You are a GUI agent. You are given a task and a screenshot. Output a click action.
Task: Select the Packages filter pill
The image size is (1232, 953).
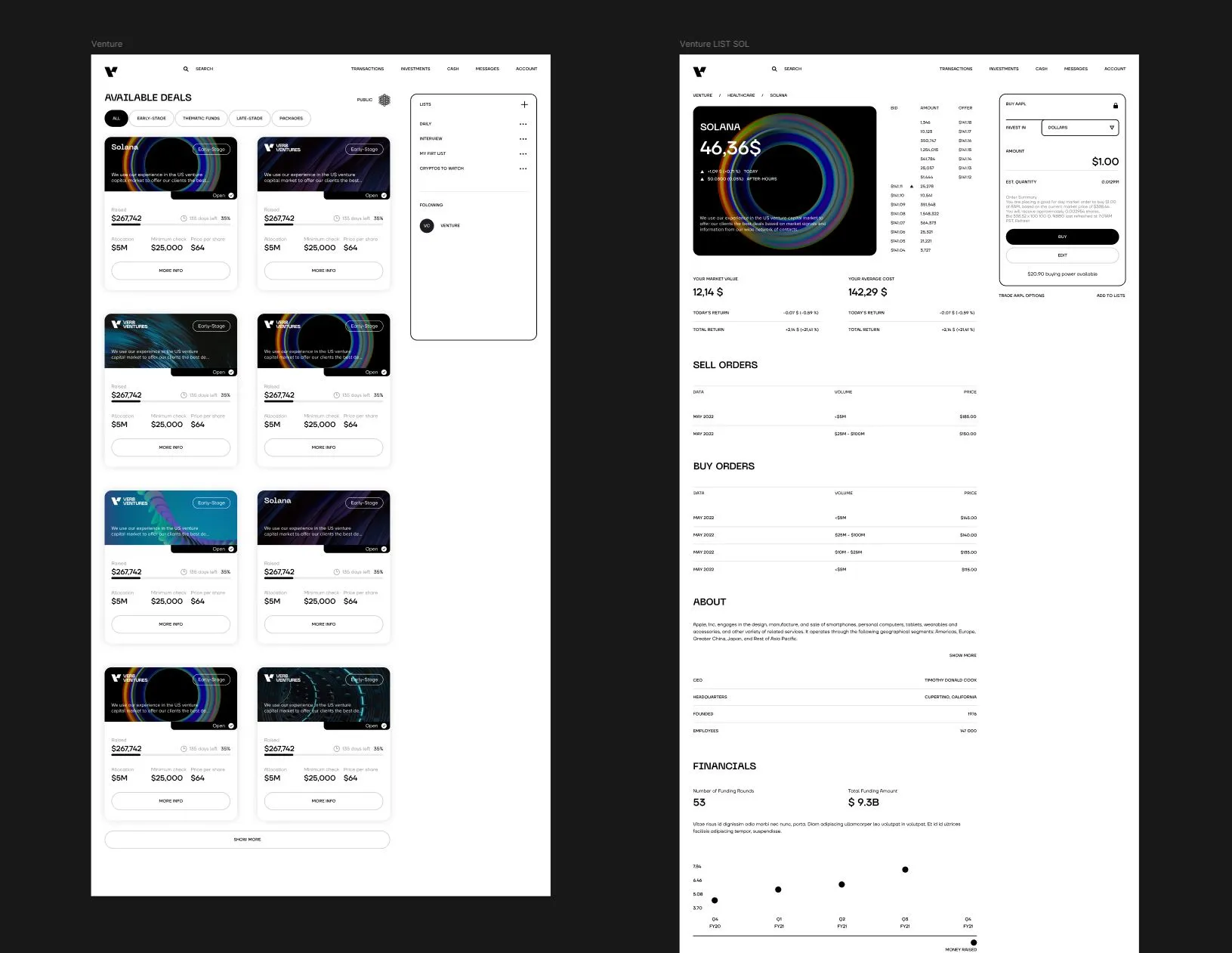291,118
